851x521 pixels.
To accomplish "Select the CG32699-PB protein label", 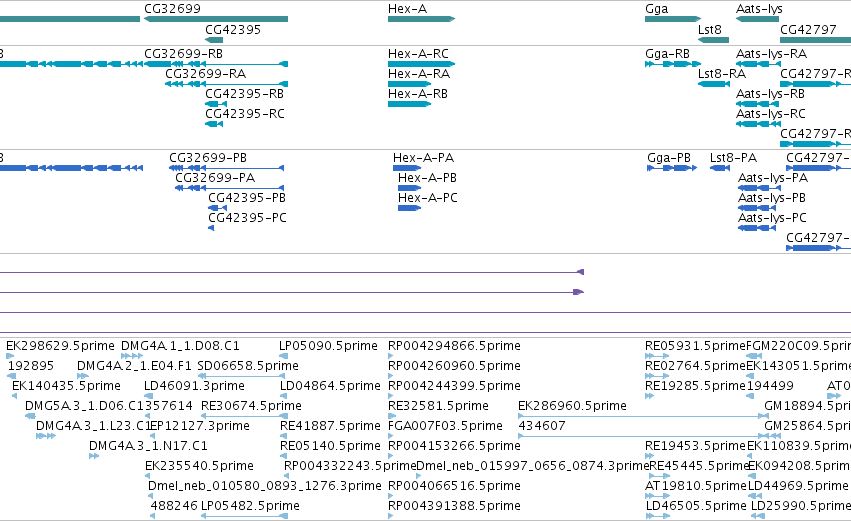I will click(208, 158).
